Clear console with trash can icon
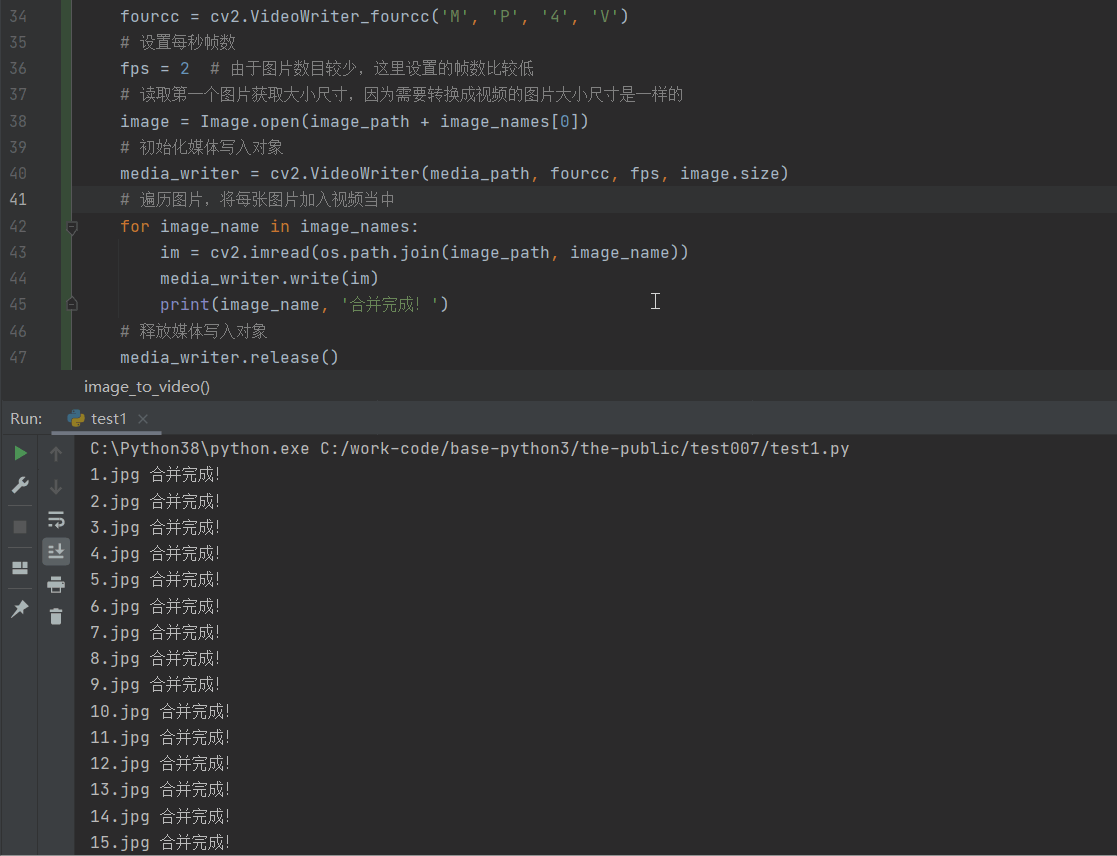Image resolution: width=1117 pixels, height=856 pixels. [56, 616]
